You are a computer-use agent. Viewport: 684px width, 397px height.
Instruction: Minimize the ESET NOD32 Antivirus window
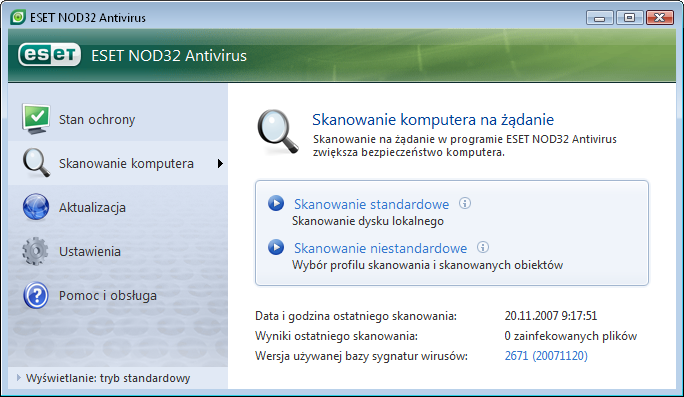(600, 18)
